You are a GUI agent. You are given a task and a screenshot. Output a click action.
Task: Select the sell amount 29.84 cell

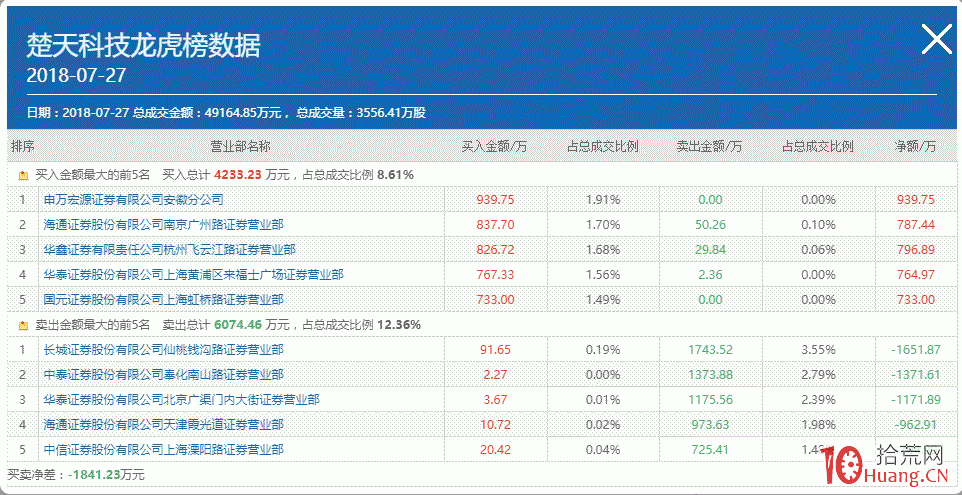click(710, 250)
